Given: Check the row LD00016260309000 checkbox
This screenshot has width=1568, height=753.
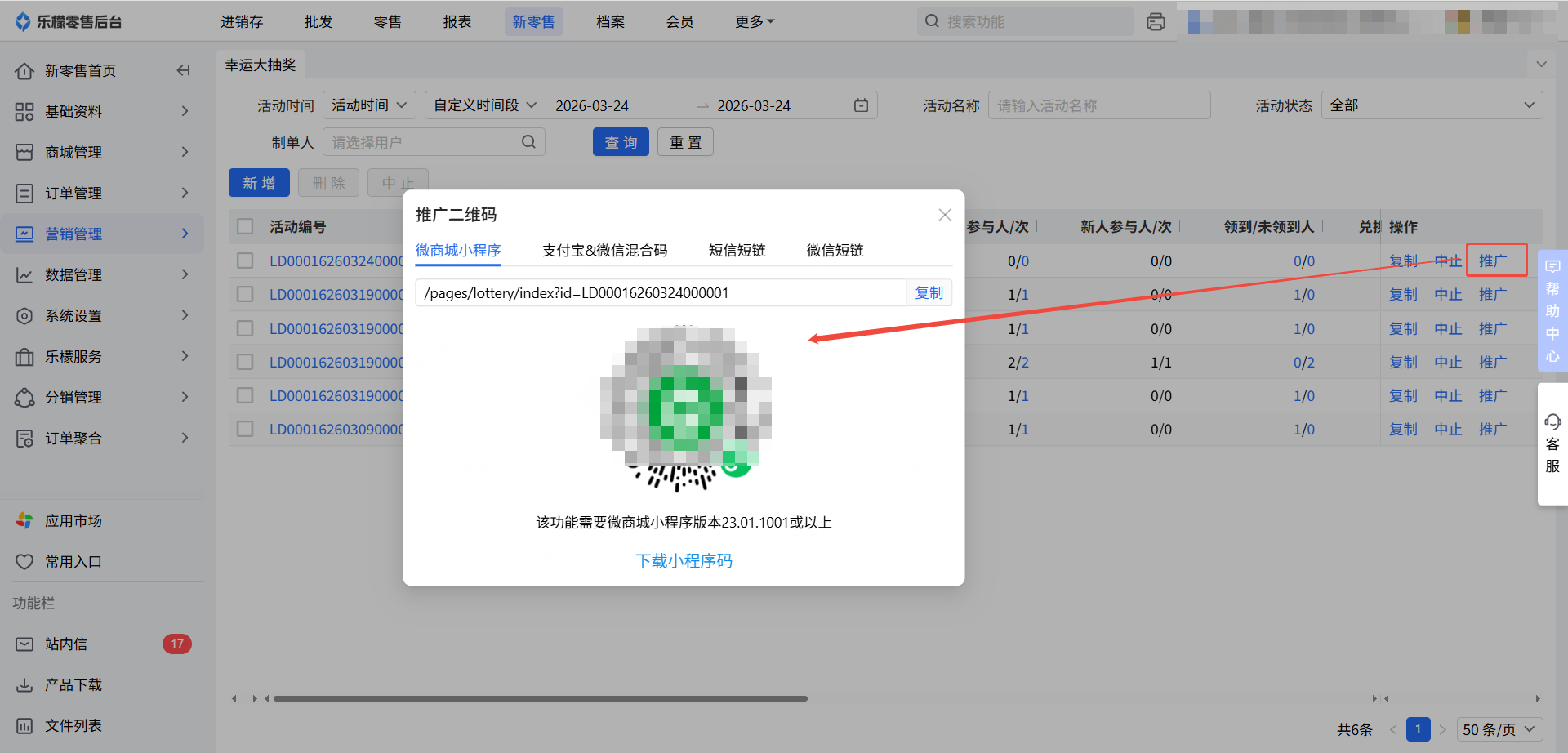Looking at the screenshot, I should (x=245, y=429).
